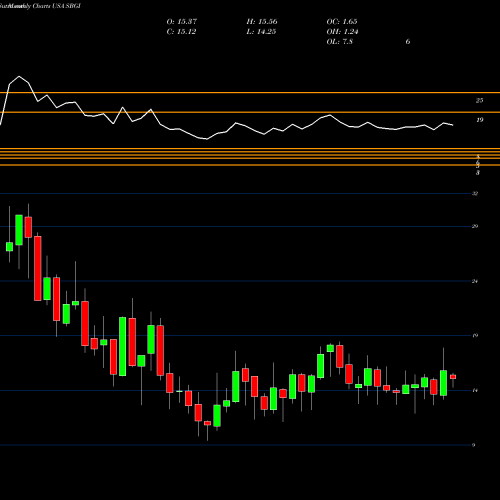Click the last red candlestick on the chart

pos(453,377)
